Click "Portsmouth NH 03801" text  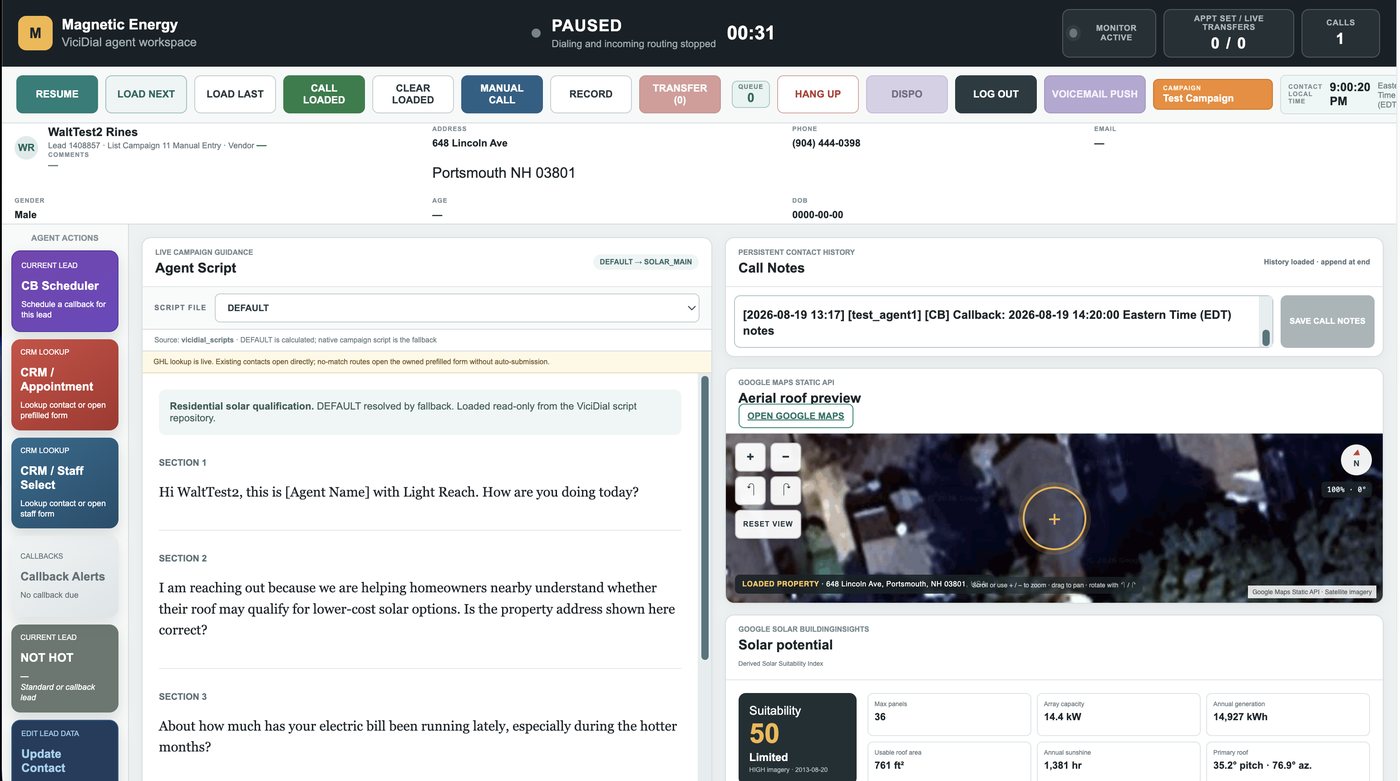[504, 173]
